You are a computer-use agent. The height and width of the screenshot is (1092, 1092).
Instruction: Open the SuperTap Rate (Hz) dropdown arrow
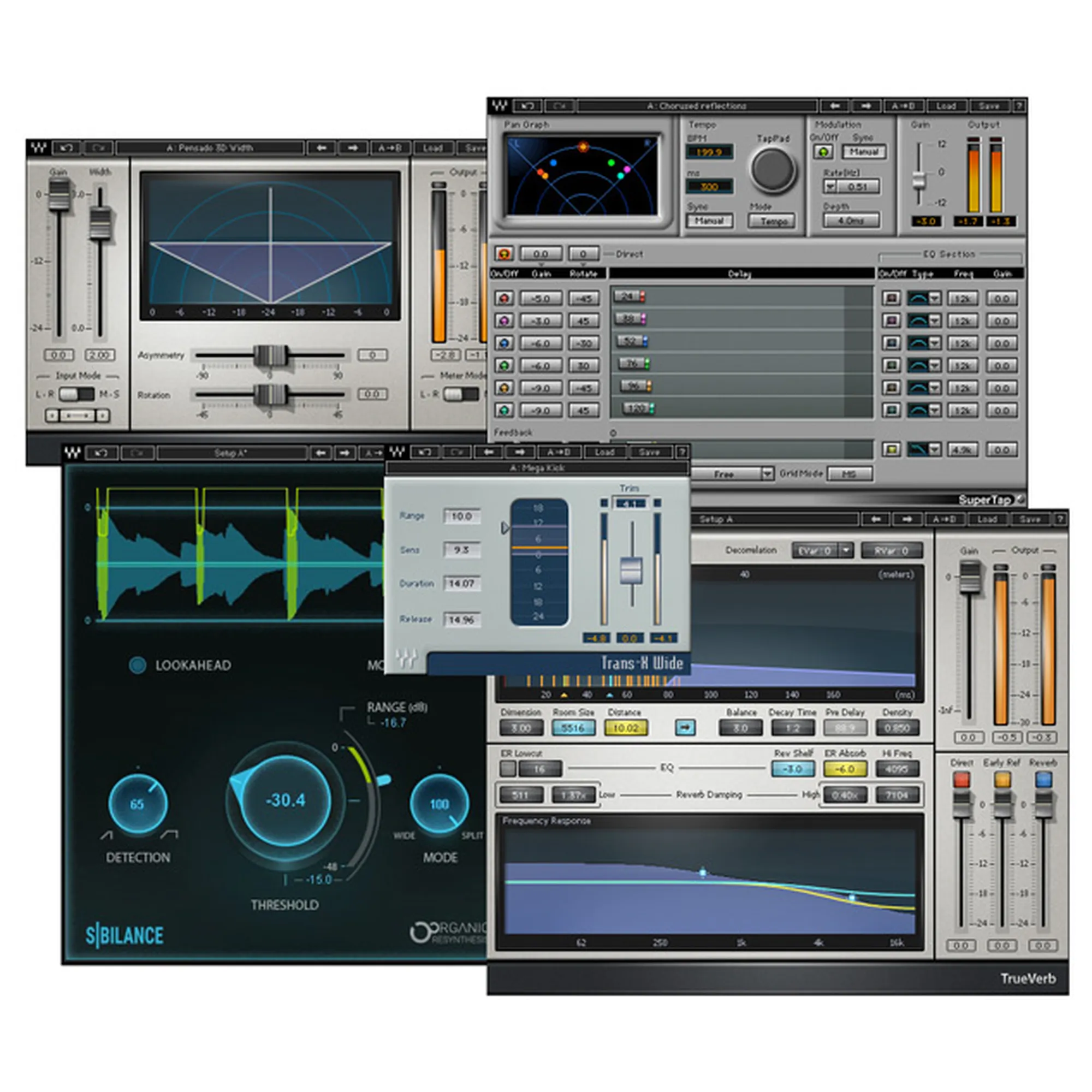pyautogui.click(x=830, y=186)
